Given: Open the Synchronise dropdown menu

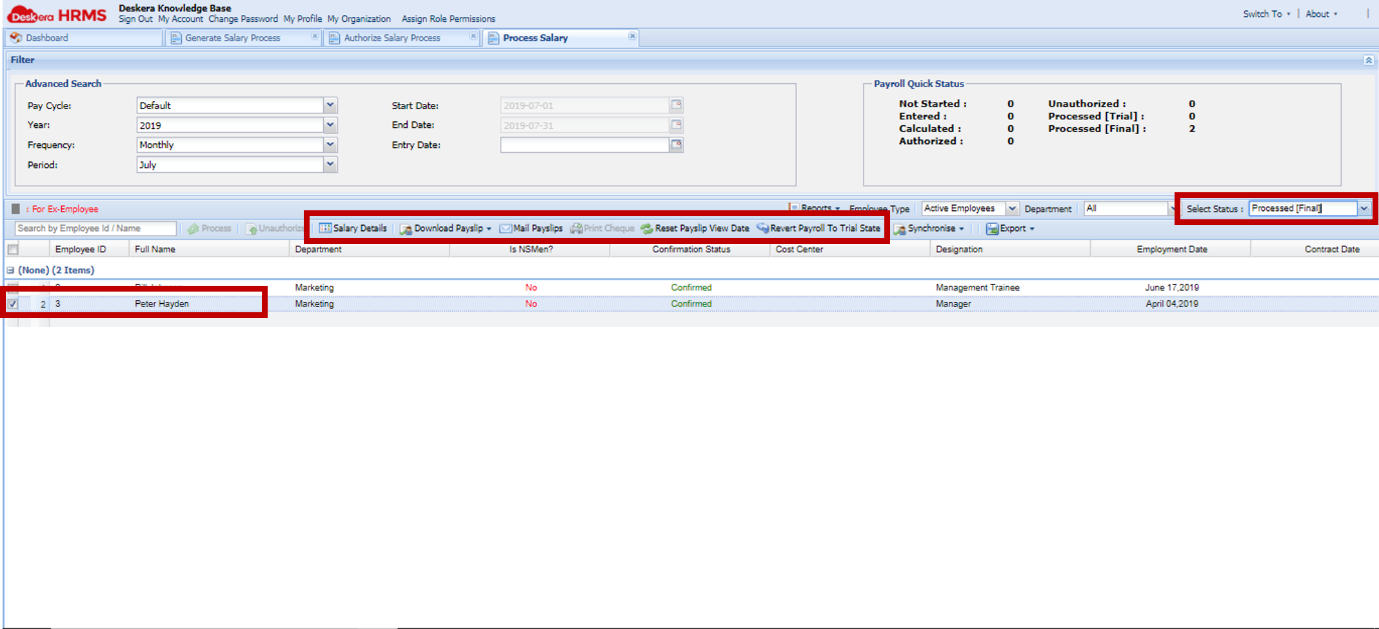Looking at the screenshot, I should coord(929,229).
